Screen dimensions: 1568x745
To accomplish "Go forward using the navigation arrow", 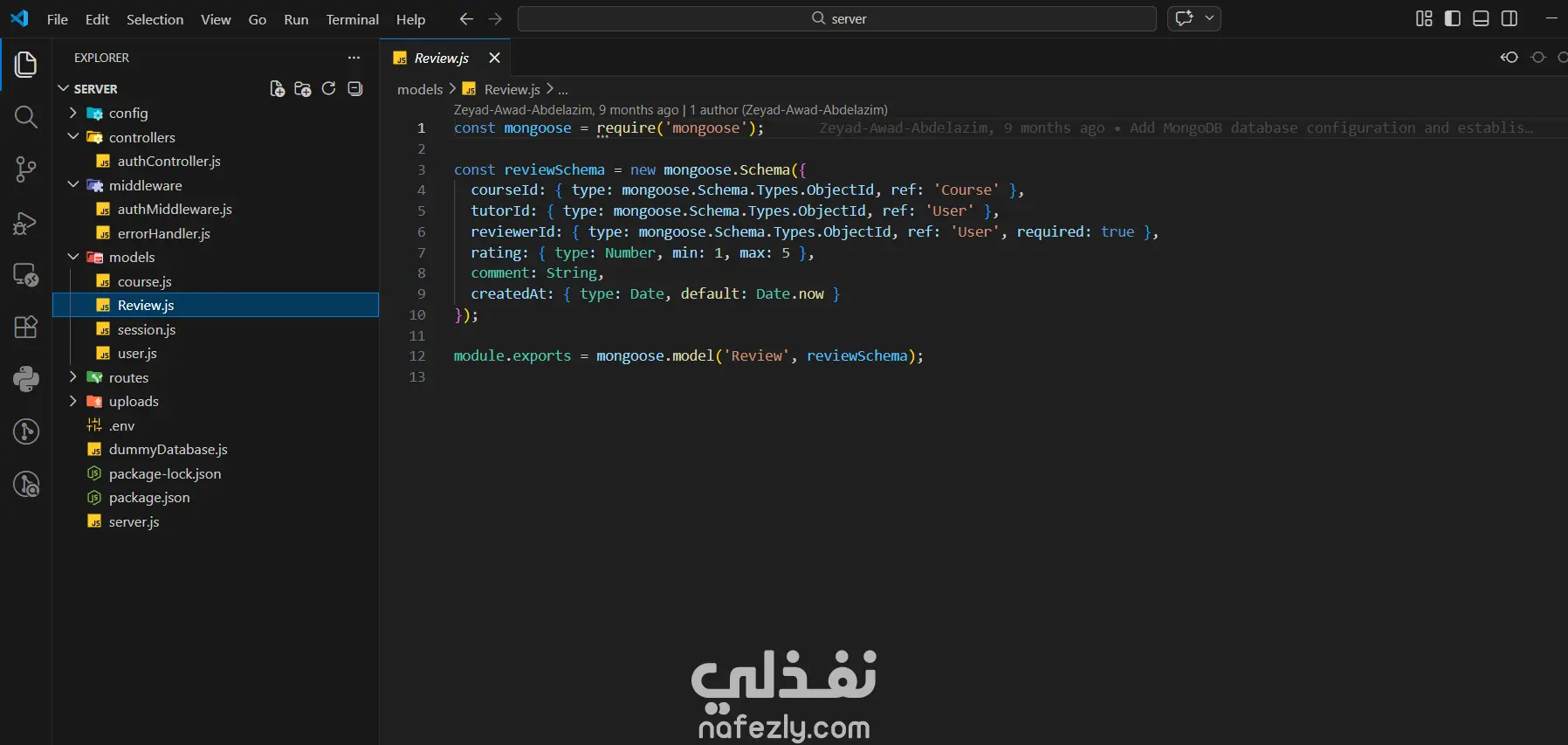I will [495, 18].
